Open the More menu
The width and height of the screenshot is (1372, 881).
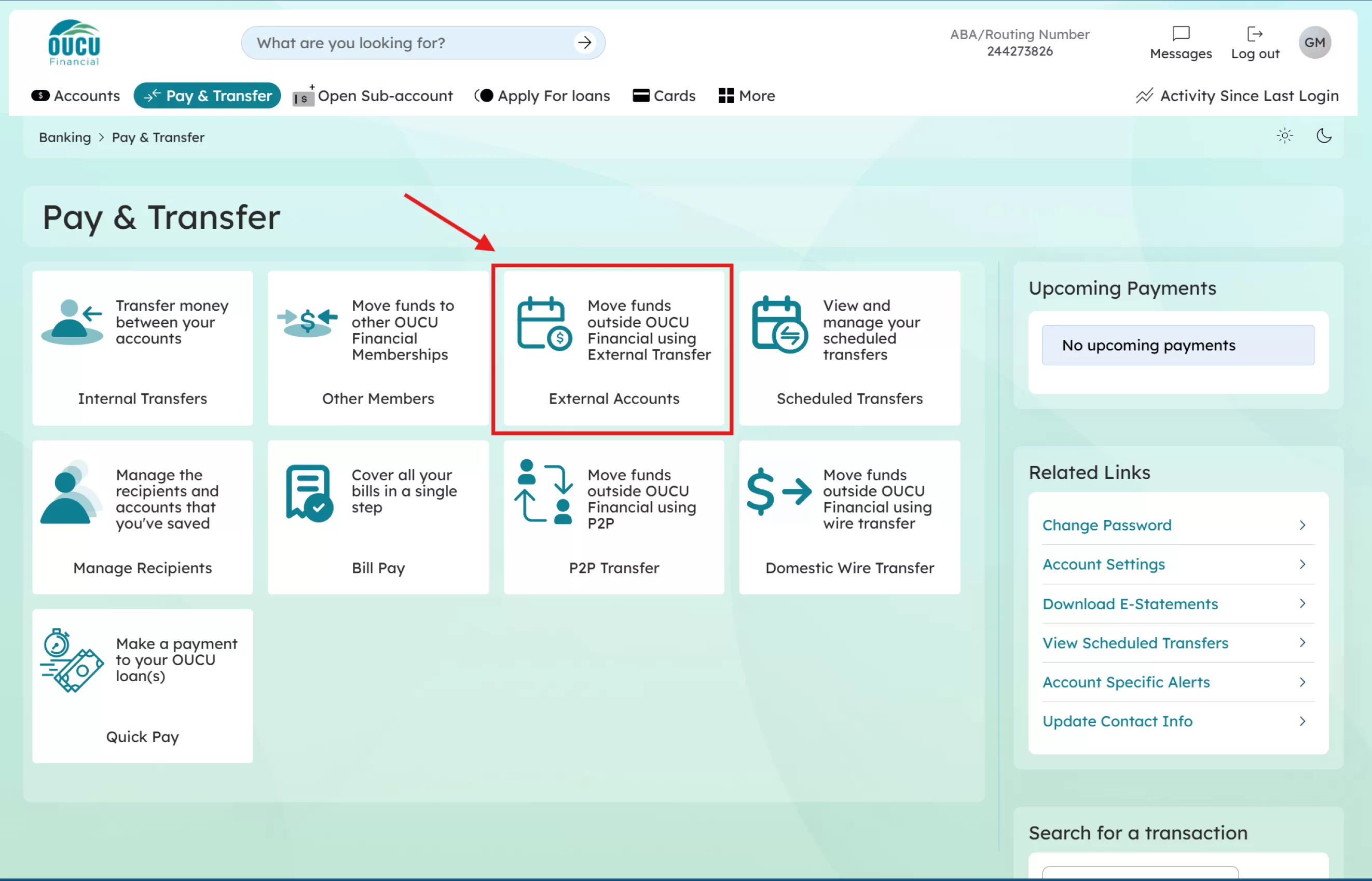[747, 95]
